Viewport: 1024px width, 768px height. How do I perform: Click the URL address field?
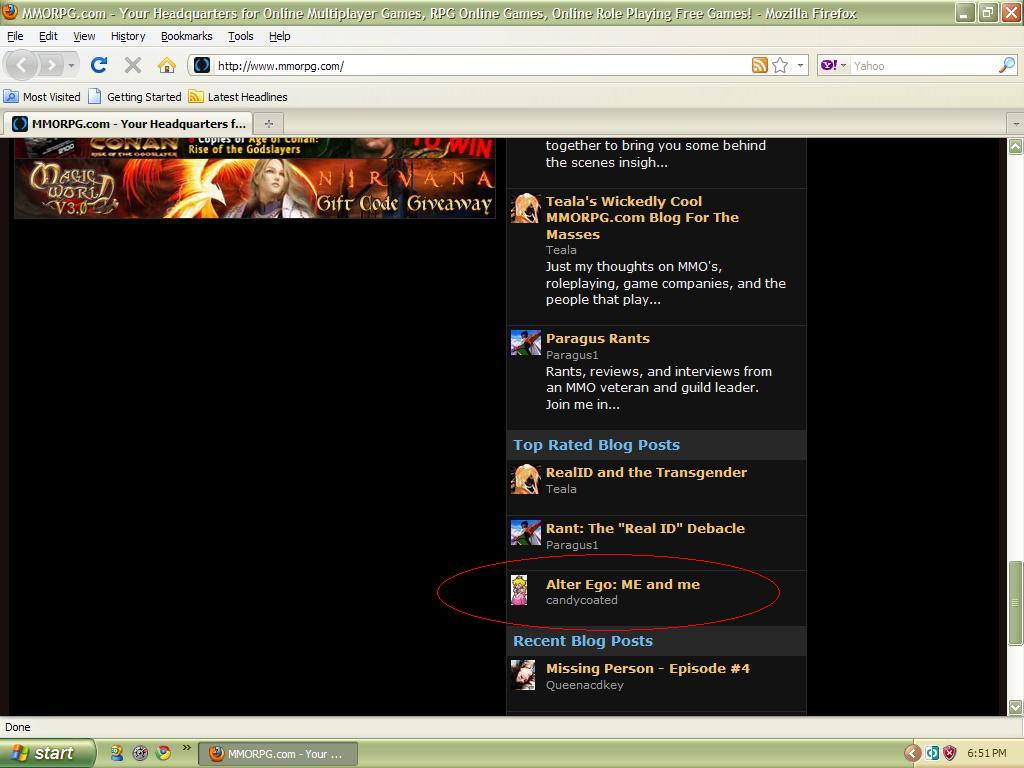(481, 65)
